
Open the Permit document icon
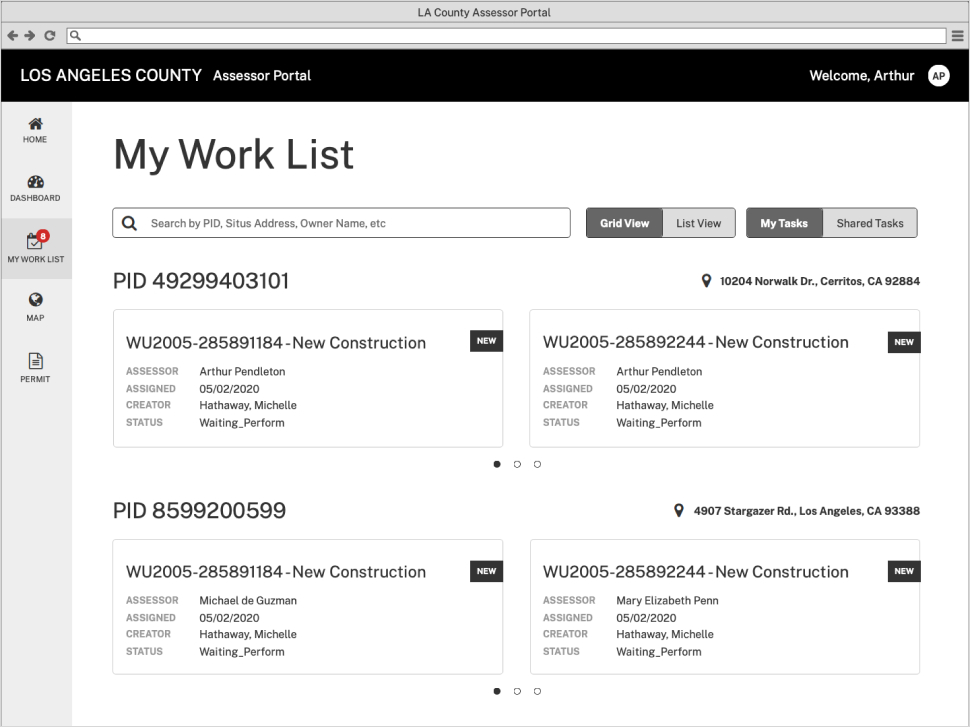[35, 367]
